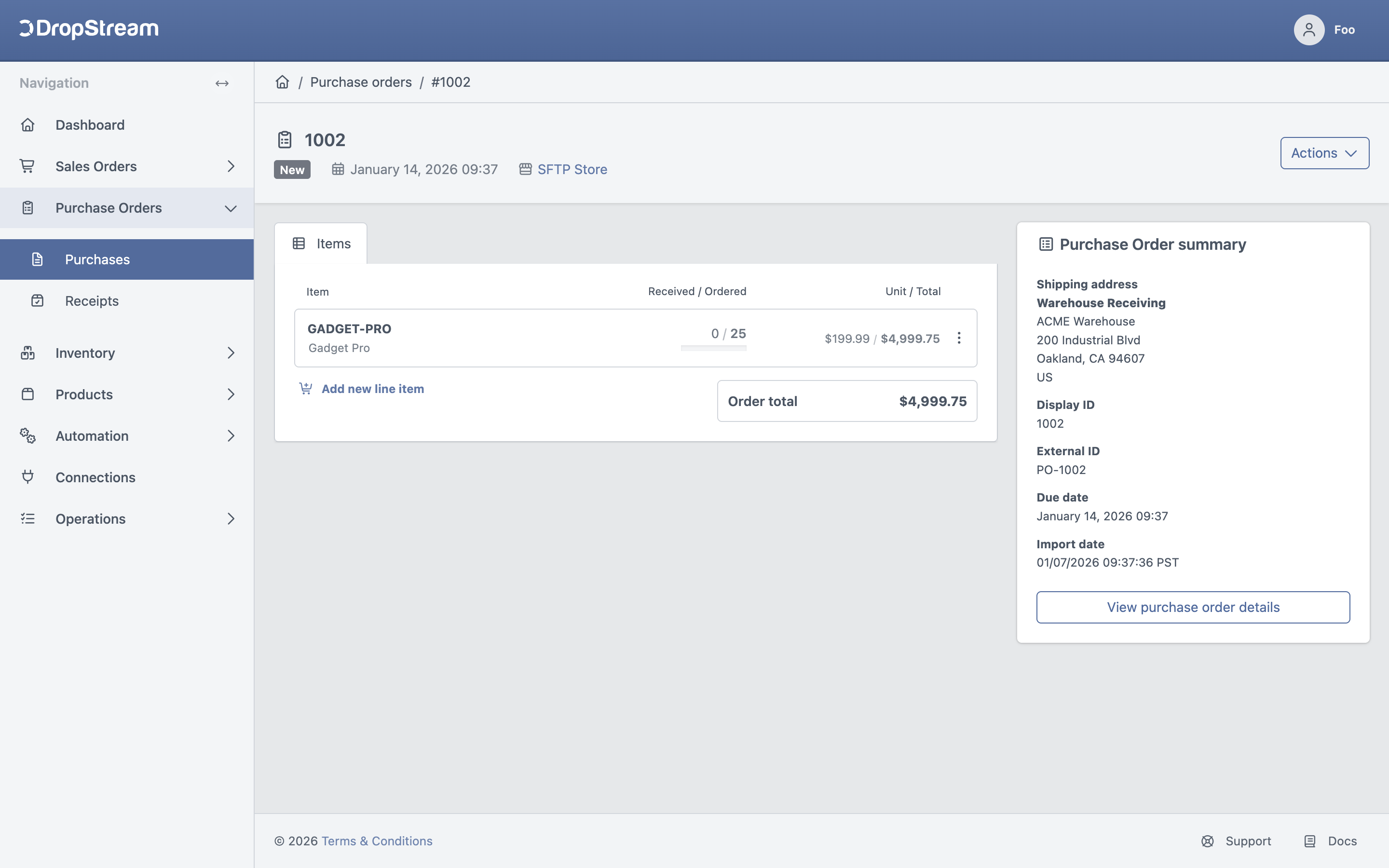This screenshot has height=868, width=1389.
Task: Click the table icon in Items tab
Action: (x=299, y=244)
